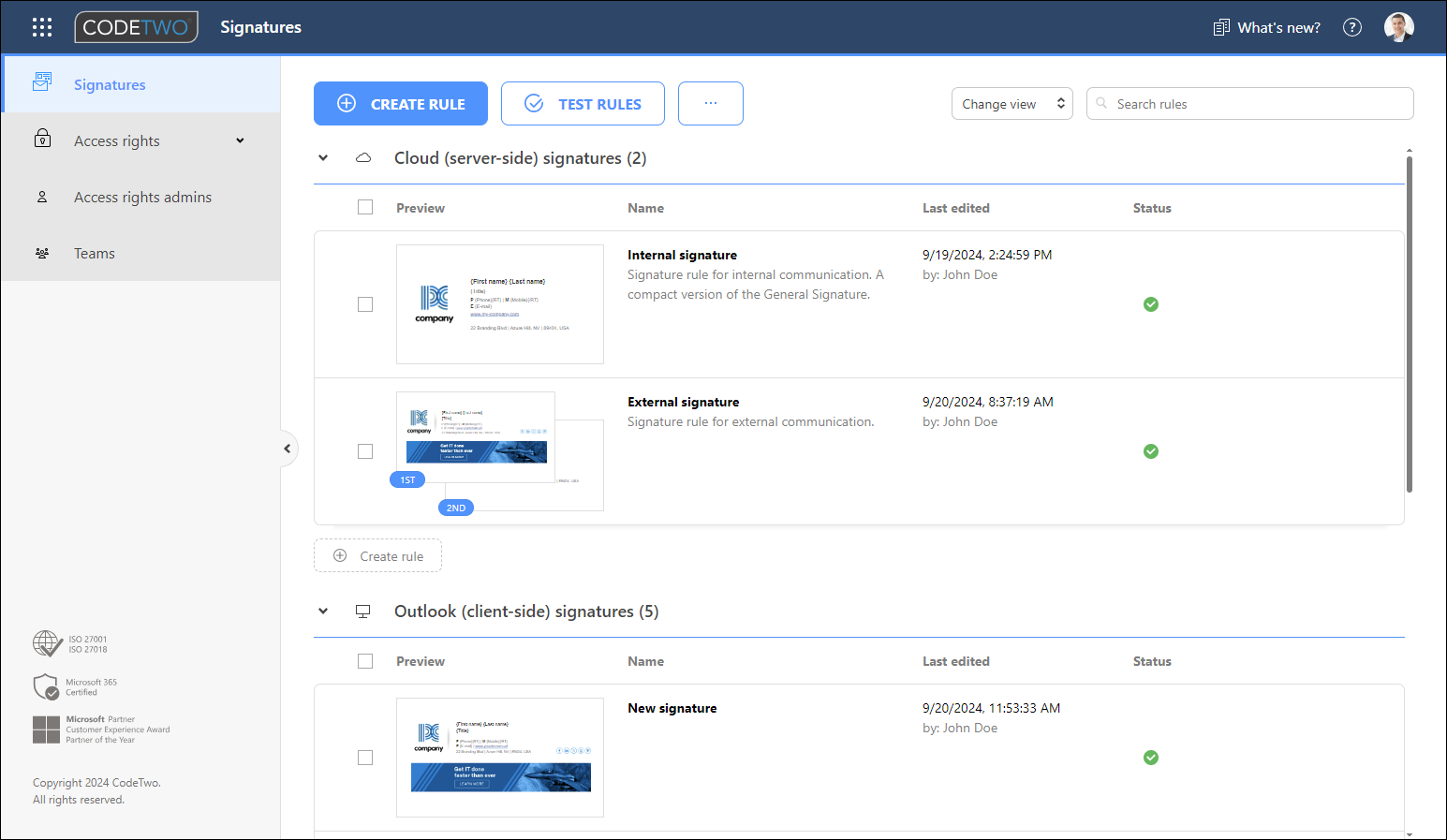Click the CREATE RULE button
This screenshot has width=1447, height=840.
401,103
